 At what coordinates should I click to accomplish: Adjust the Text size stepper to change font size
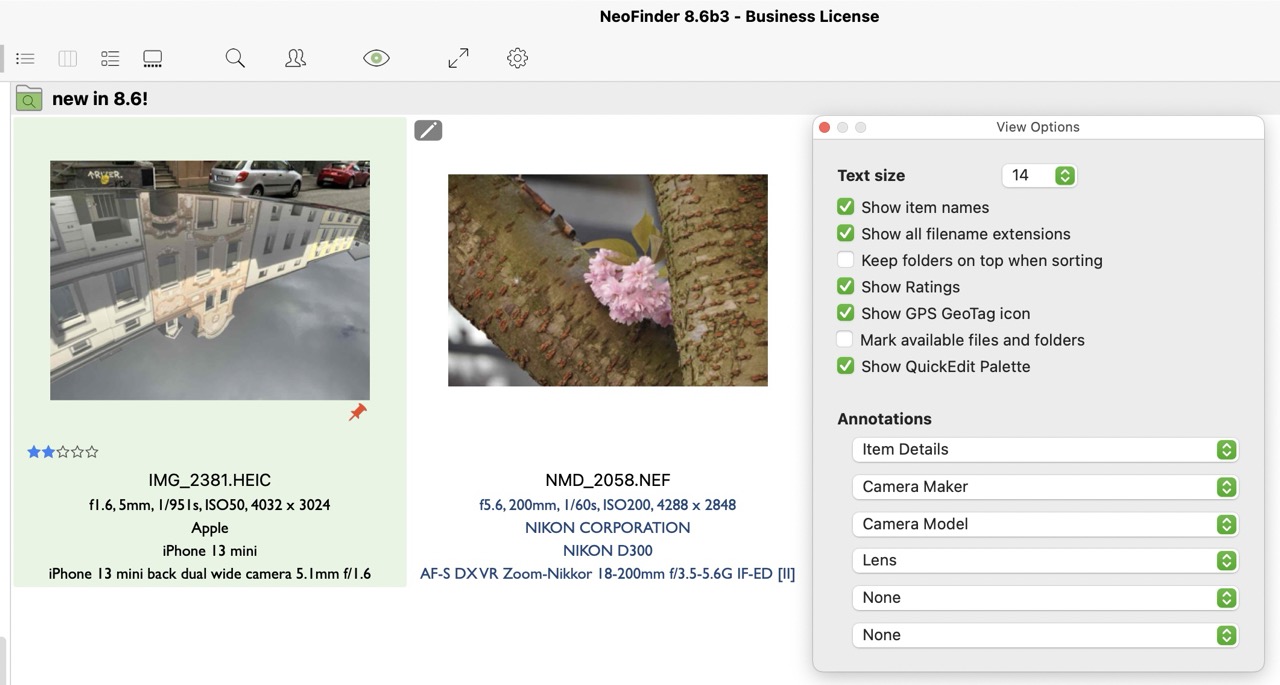1063,175
